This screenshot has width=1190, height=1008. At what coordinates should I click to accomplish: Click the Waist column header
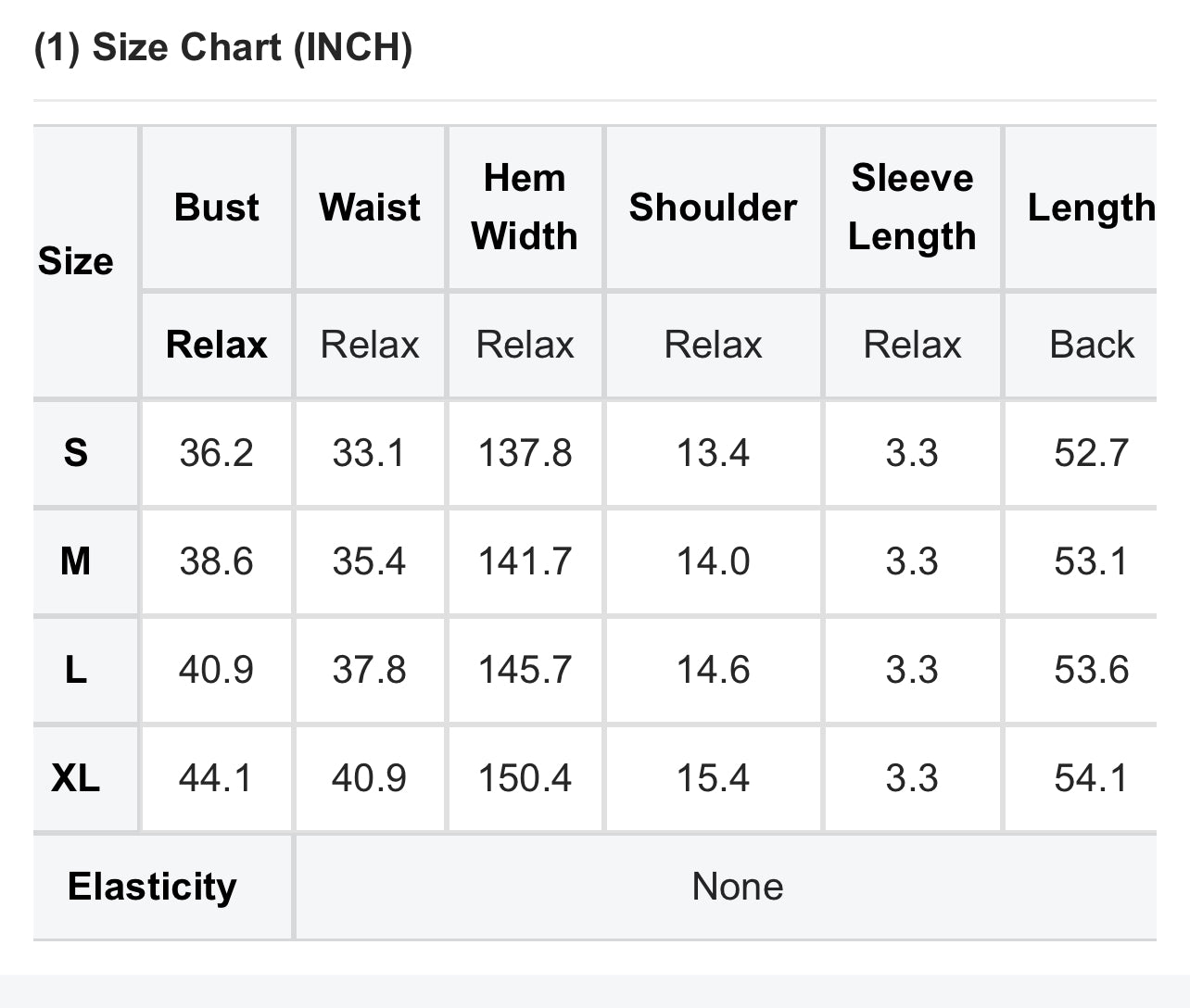pos(369,208)
